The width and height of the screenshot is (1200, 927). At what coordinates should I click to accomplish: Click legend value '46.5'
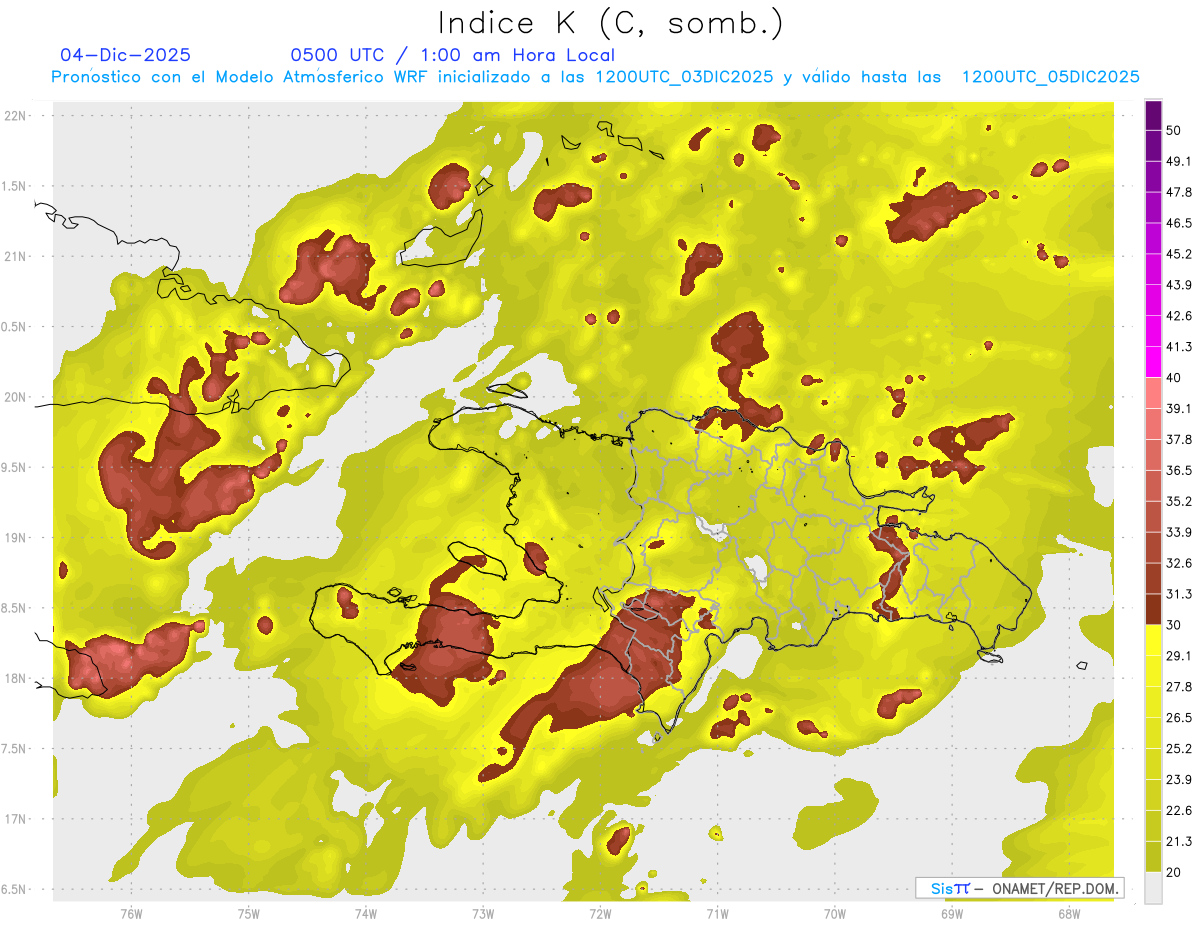(x=1178, y=223)
